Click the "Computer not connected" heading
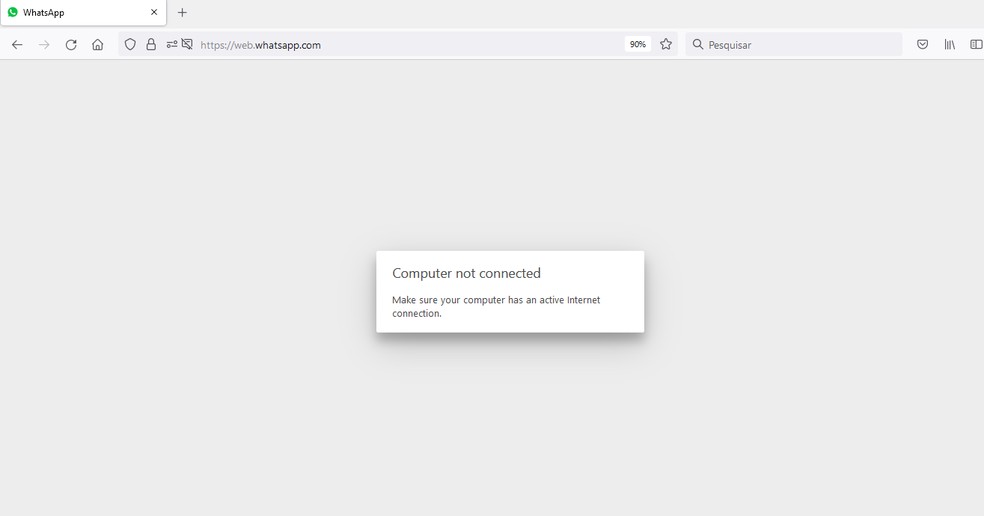The height and width of the screenshot is (516, 984). [x=466, y=273]
